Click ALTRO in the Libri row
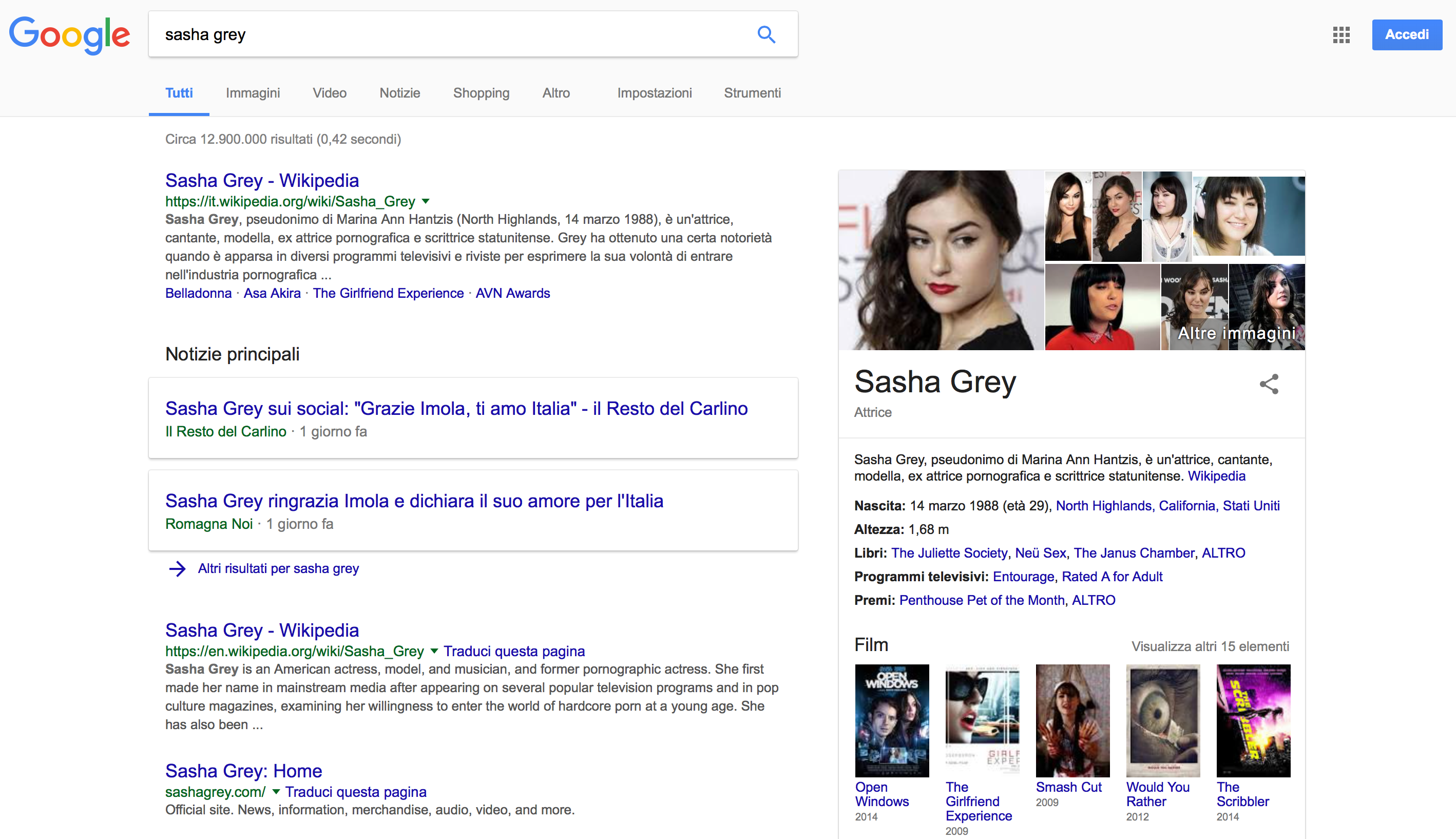Viewport: 1456px width, 839px height. click(1223, 553)
